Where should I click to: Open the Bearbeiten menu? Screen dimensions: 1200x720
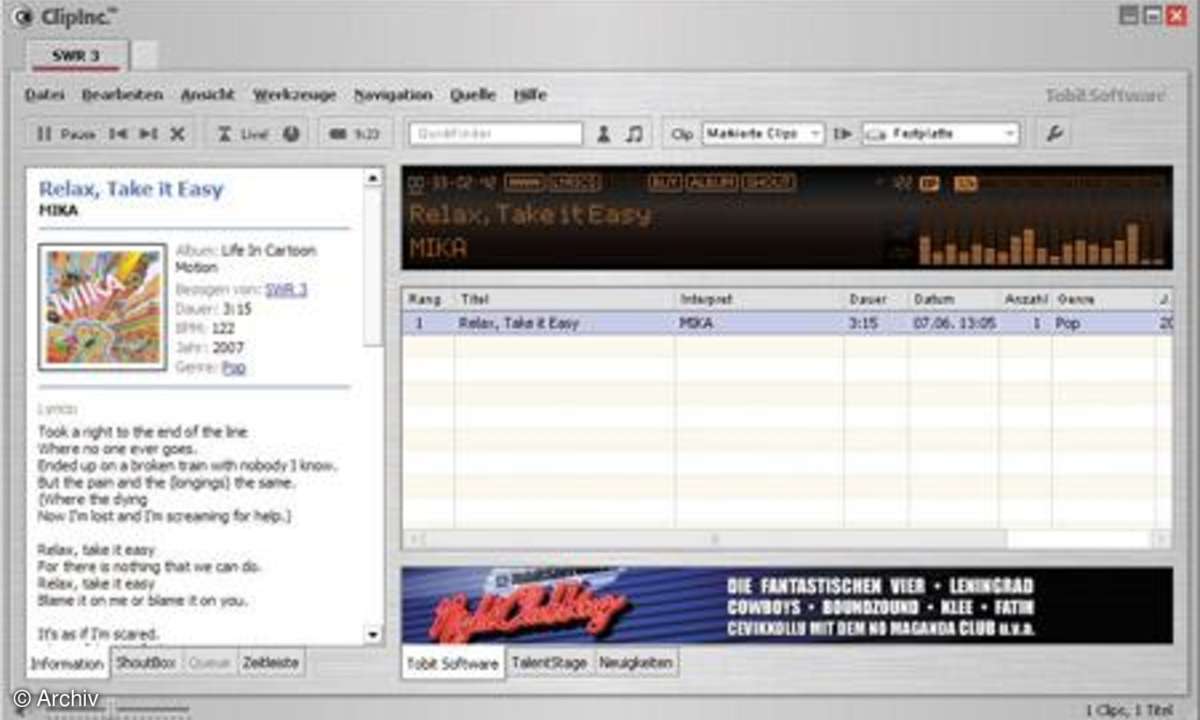tap(122, 95)
